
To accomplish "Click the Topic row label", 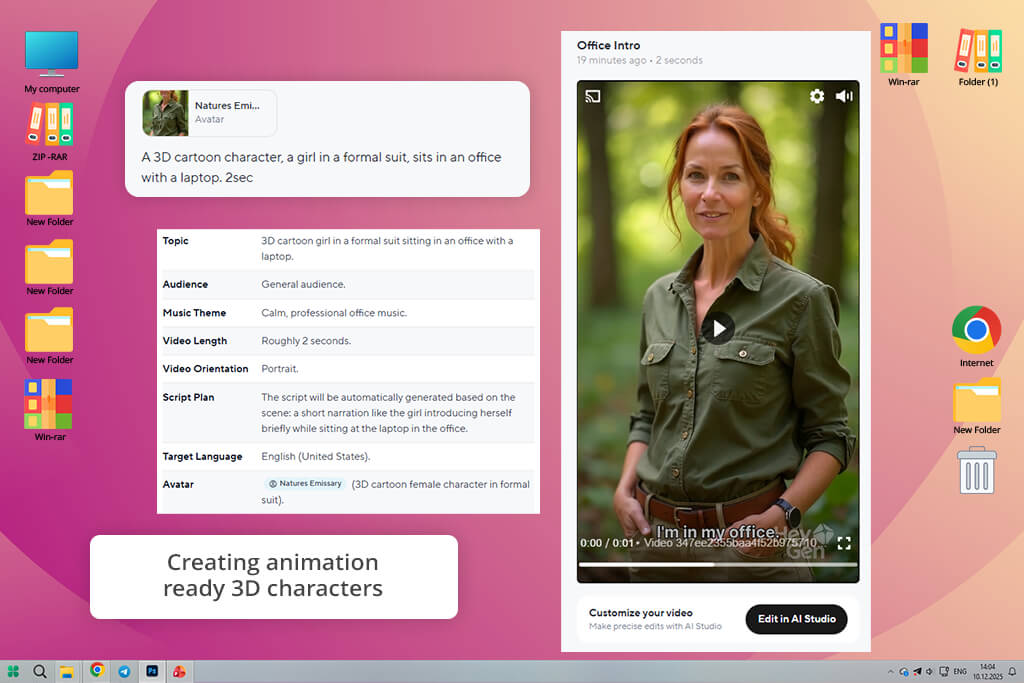I will (175, 241).
